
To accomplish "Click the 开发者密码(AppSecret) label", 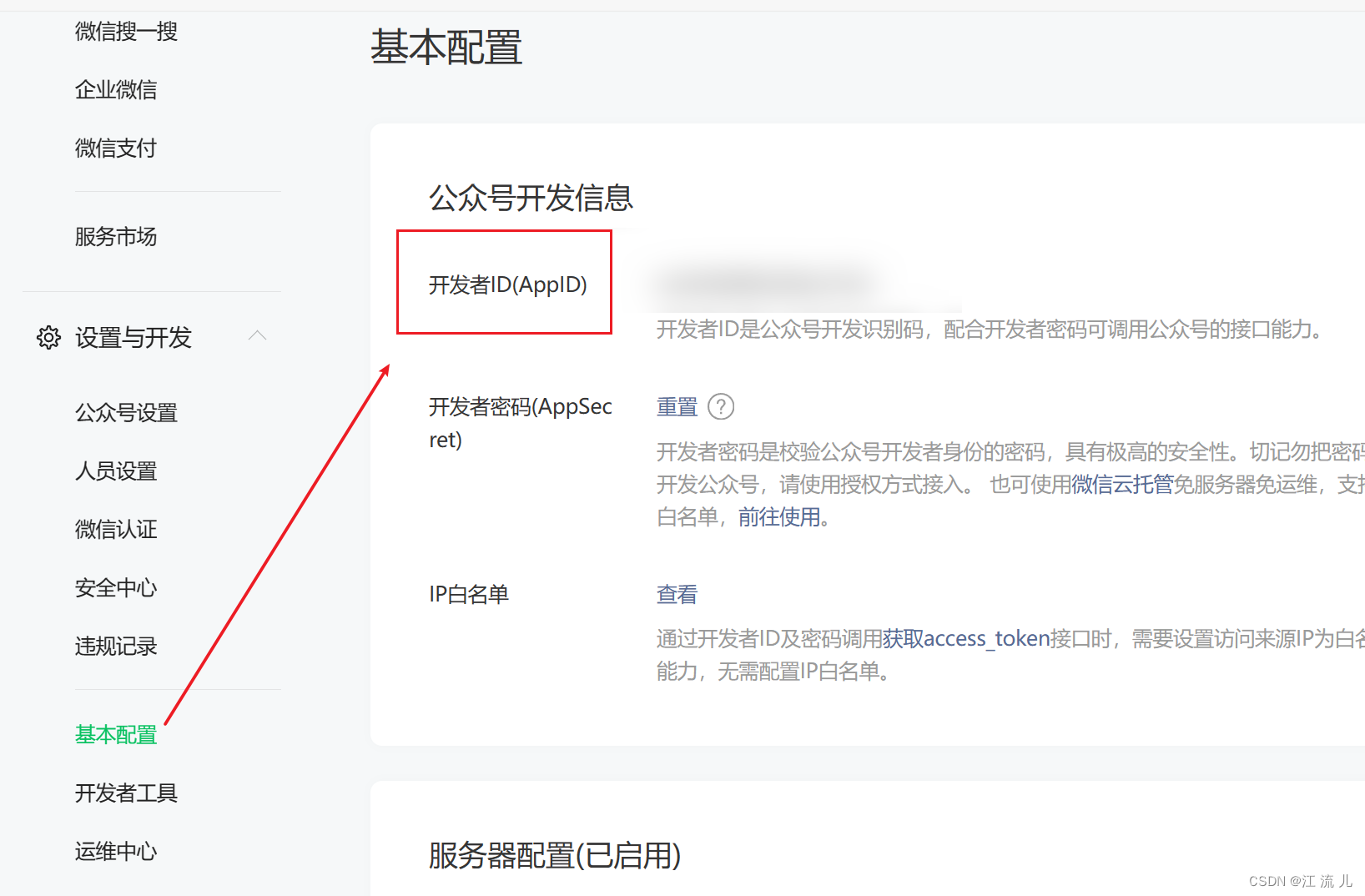I will [521, 423].
